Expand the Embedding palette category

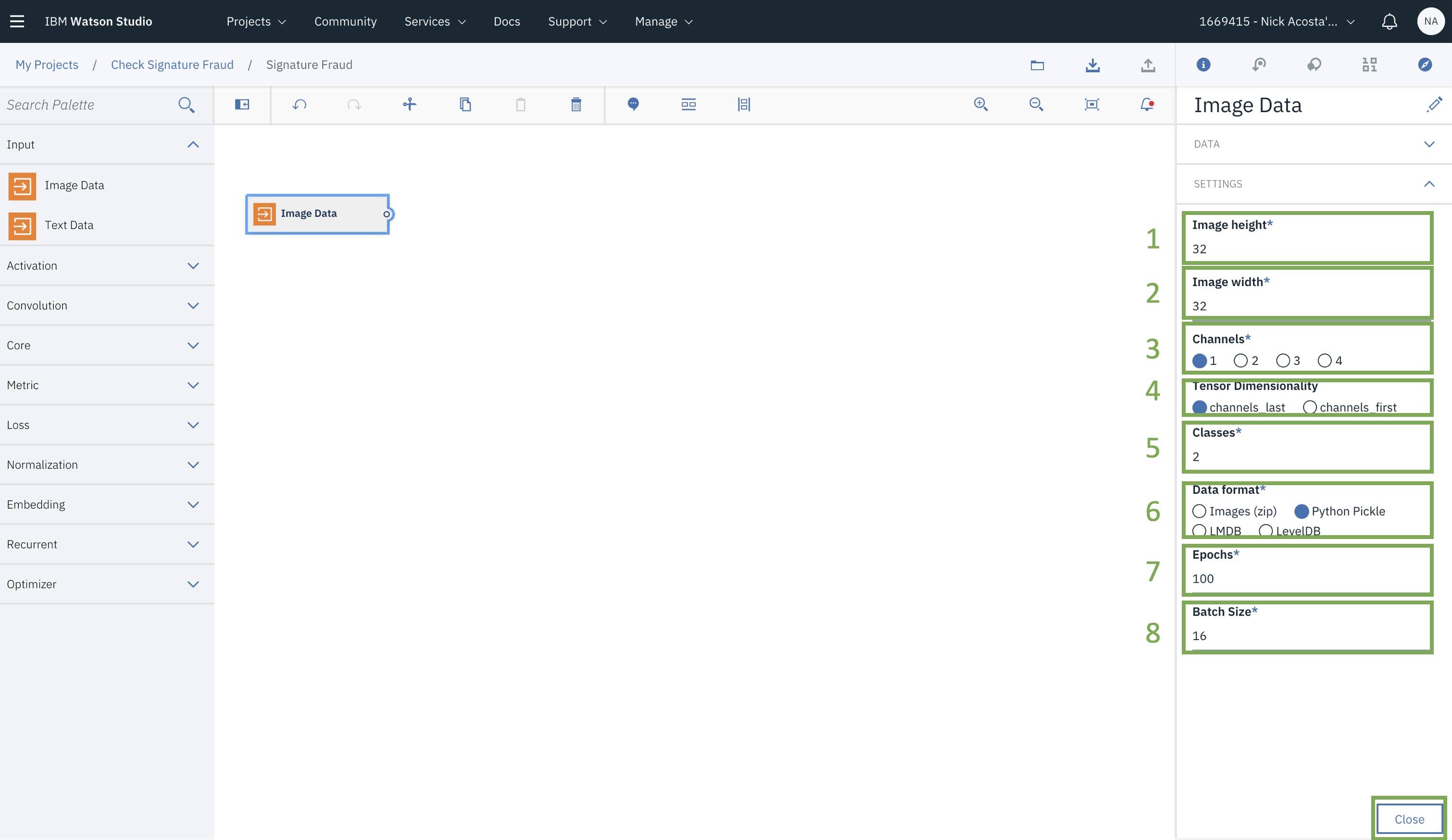coord(107,504)
